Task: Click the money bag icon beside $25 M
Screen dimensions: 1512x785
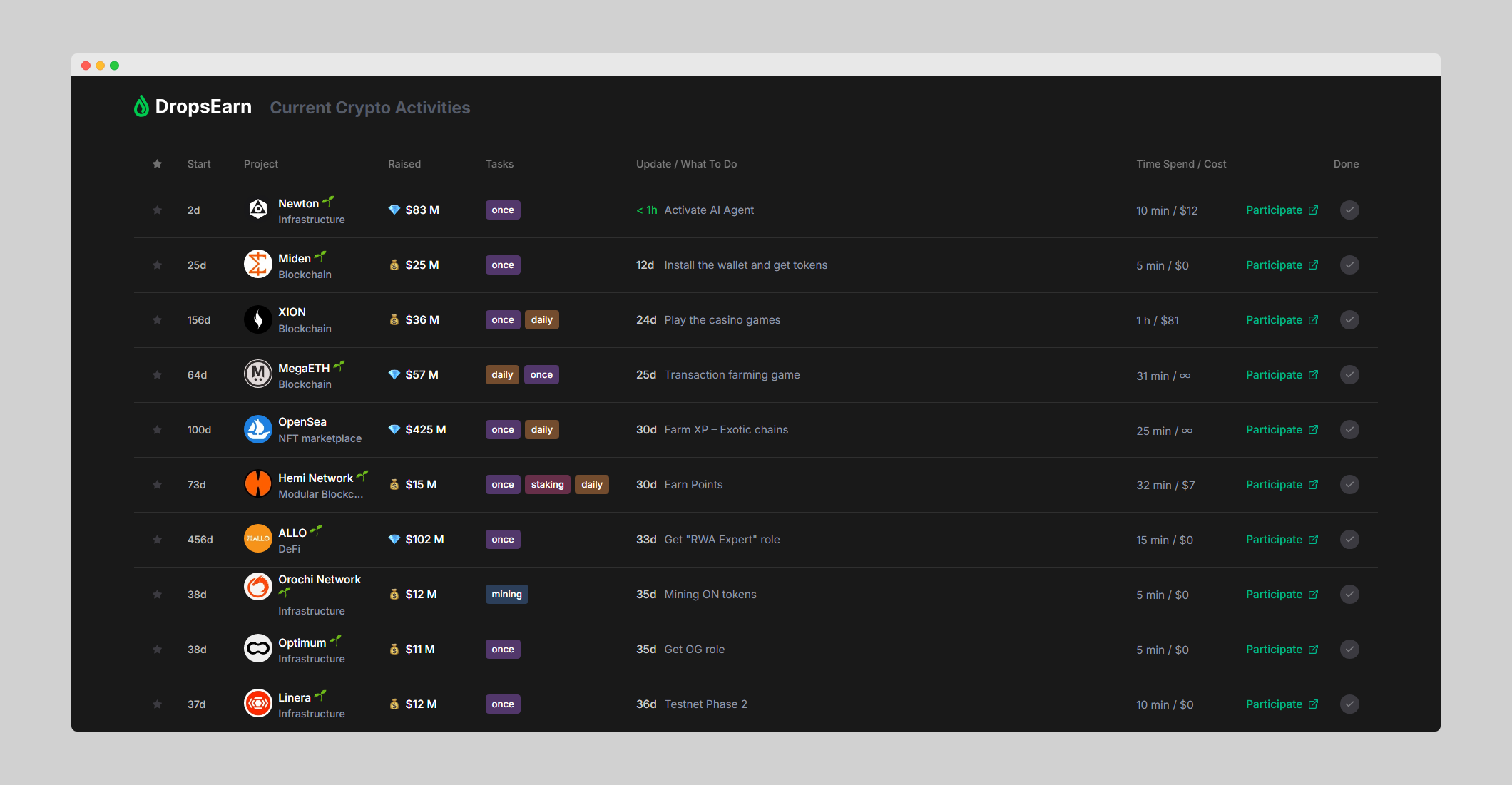Action: tap(394, 265)
